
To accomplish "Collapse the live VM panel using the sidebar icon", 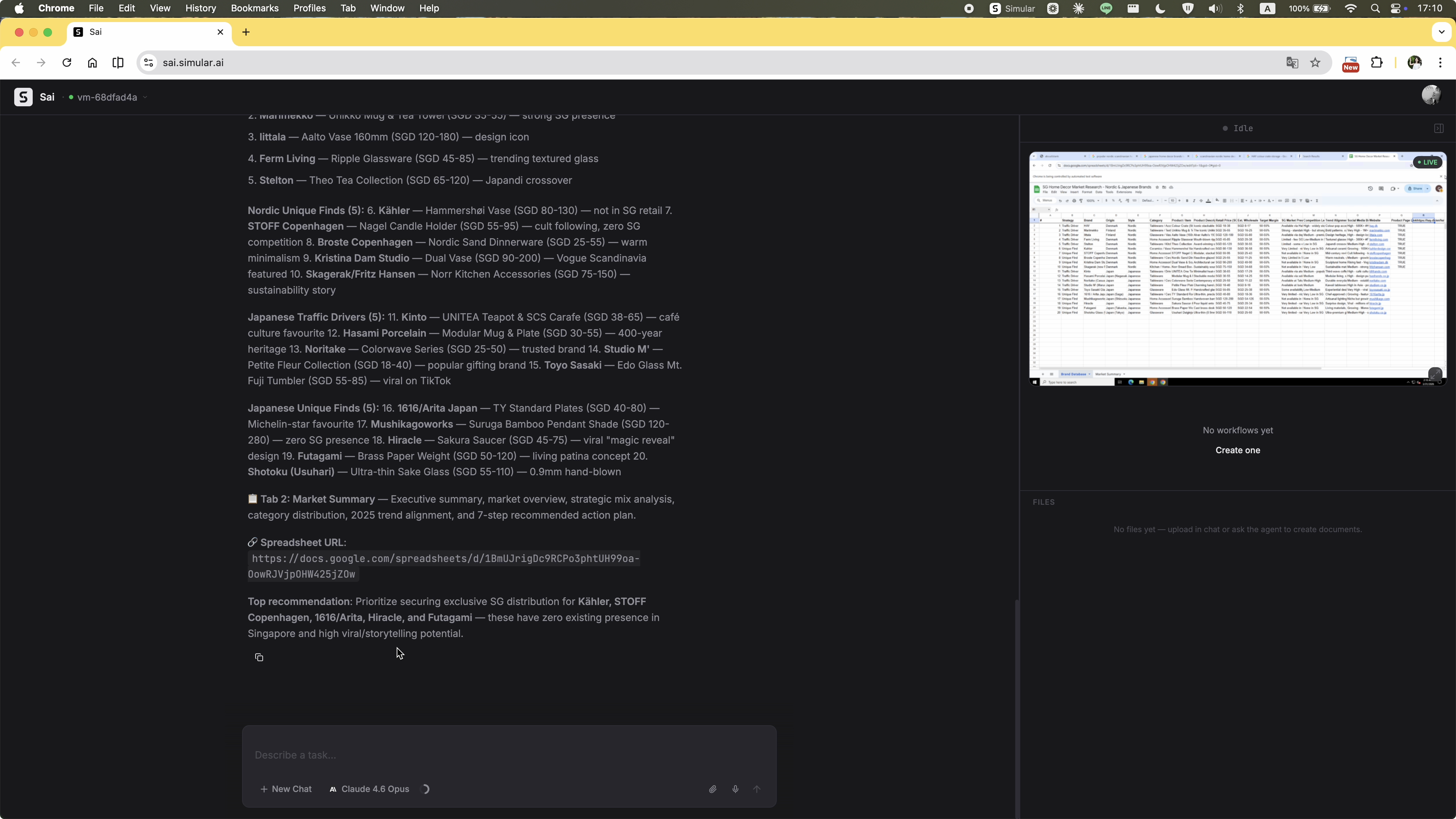I will (1439, 128).
